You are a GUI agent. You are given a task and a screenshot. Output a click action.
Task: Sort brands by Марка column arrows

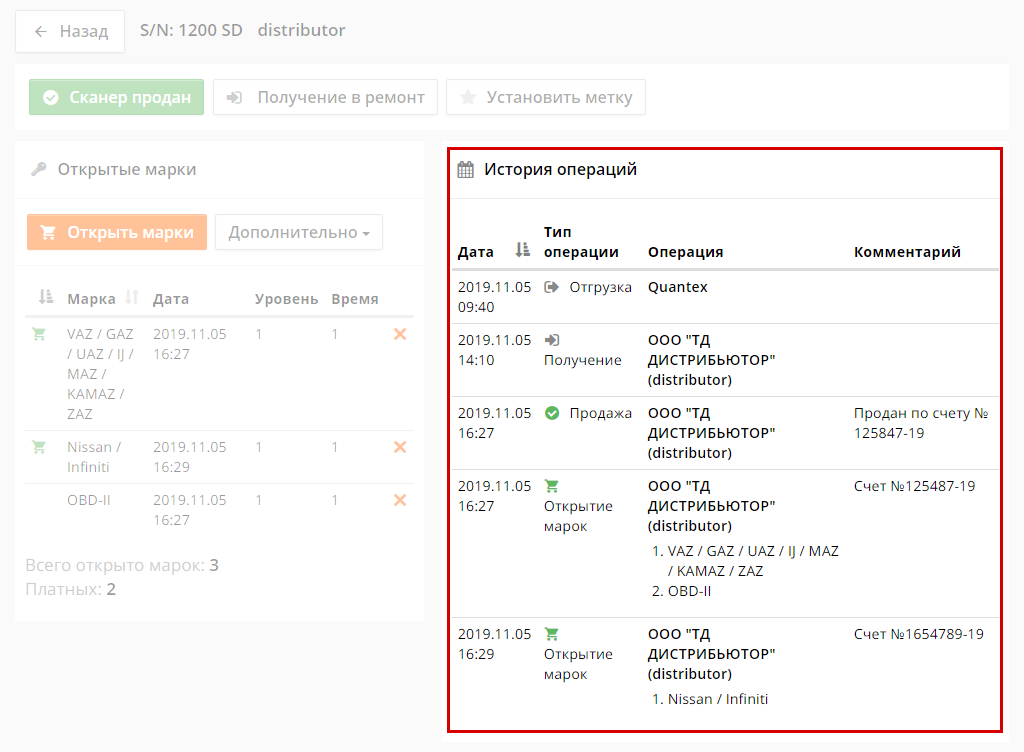pyautogui.click(x=131, y=298)
